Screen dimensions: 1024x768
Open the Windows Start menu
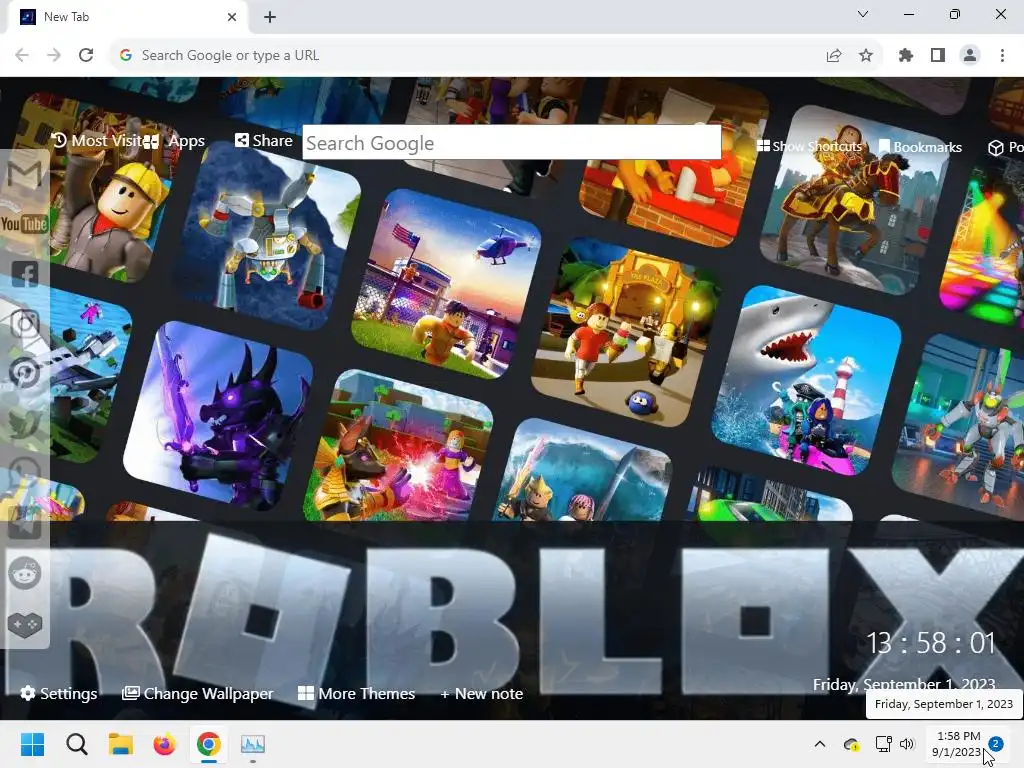33,744
